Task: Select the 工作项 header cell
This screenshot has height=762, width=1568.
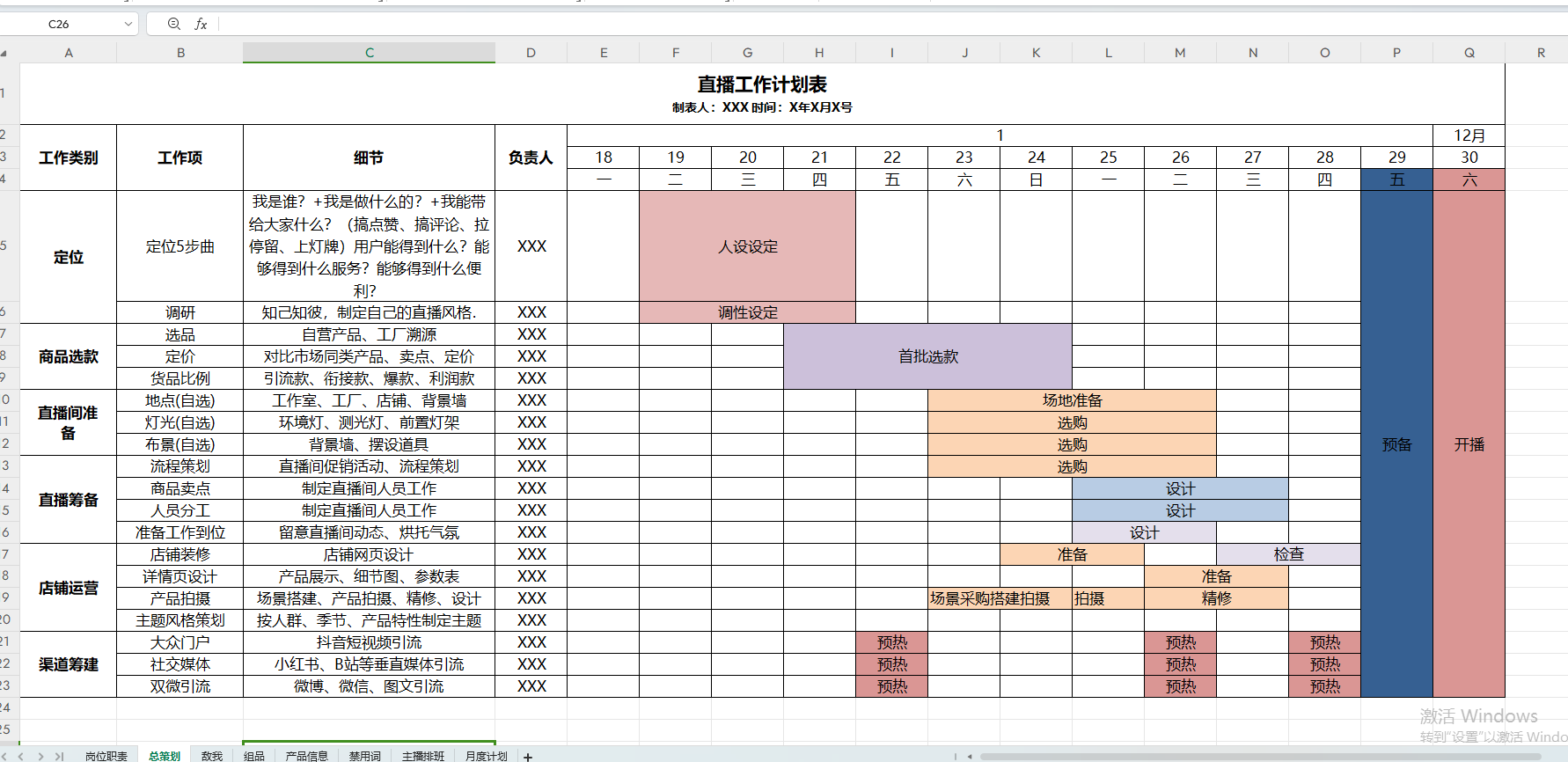Action: [180, 158]
